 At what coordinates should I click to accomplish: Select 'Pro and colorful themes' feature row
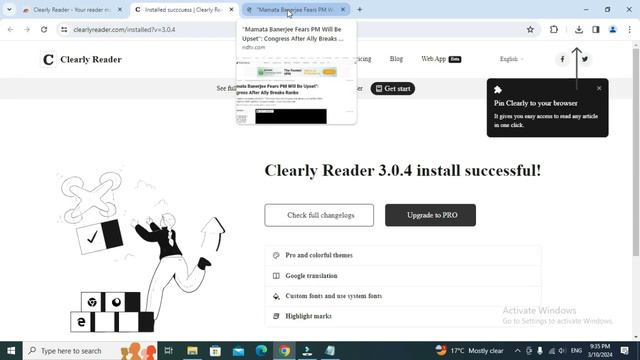click(x=403, y=256)
